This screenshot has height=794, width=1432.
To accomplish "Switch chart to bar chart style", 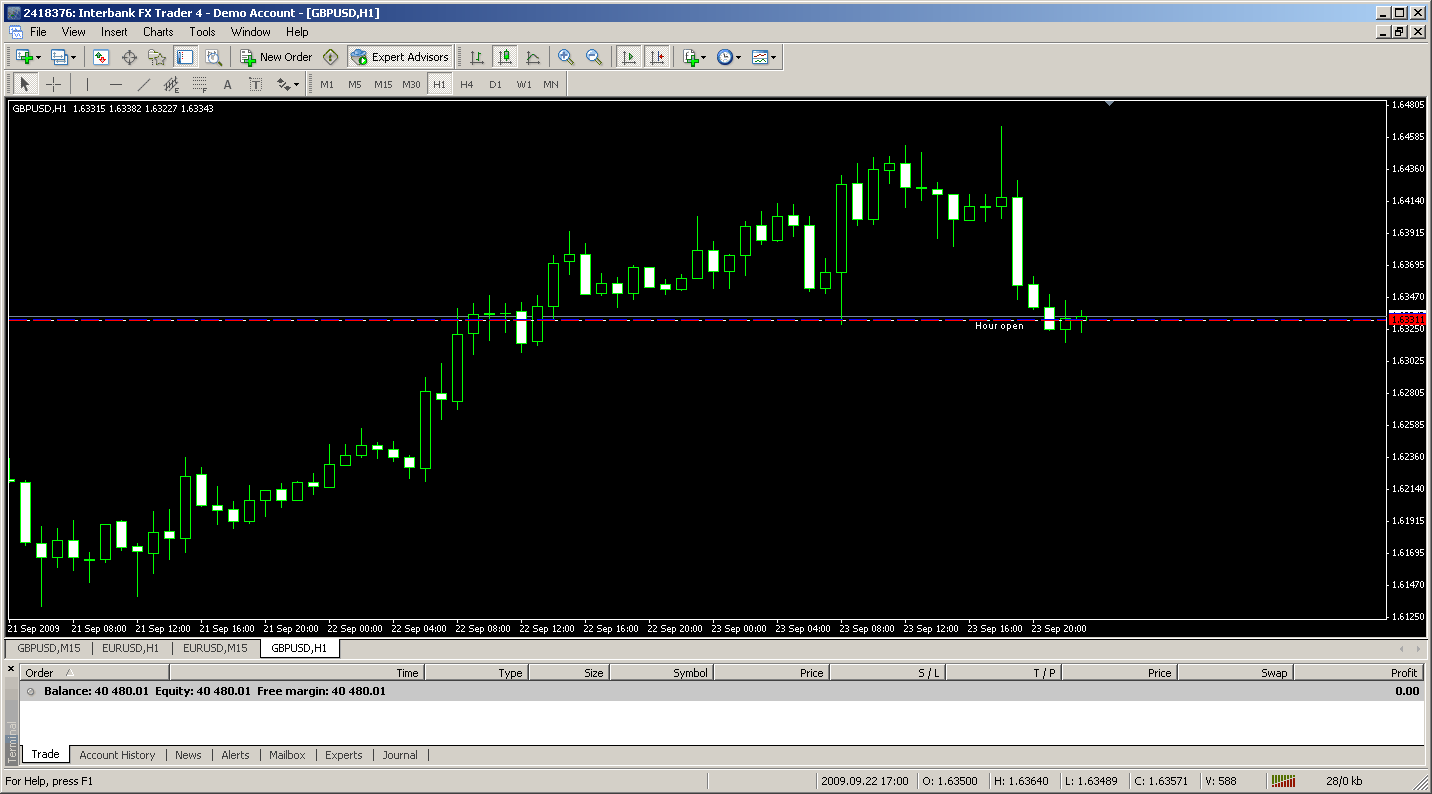I will click(477, 57).
